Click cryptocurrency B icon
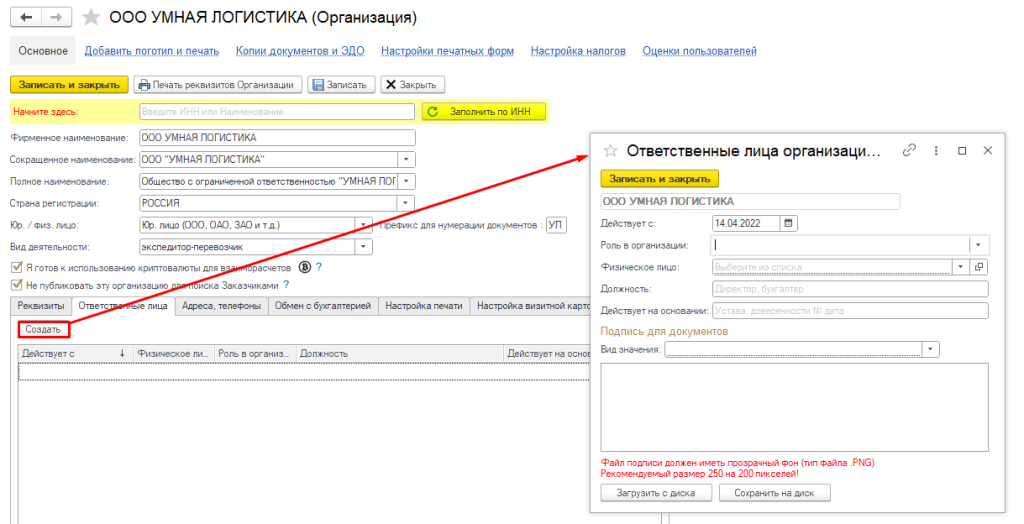Image resolution: width=1024 pixels, height=524 pixels. click(x=304, y=267)
